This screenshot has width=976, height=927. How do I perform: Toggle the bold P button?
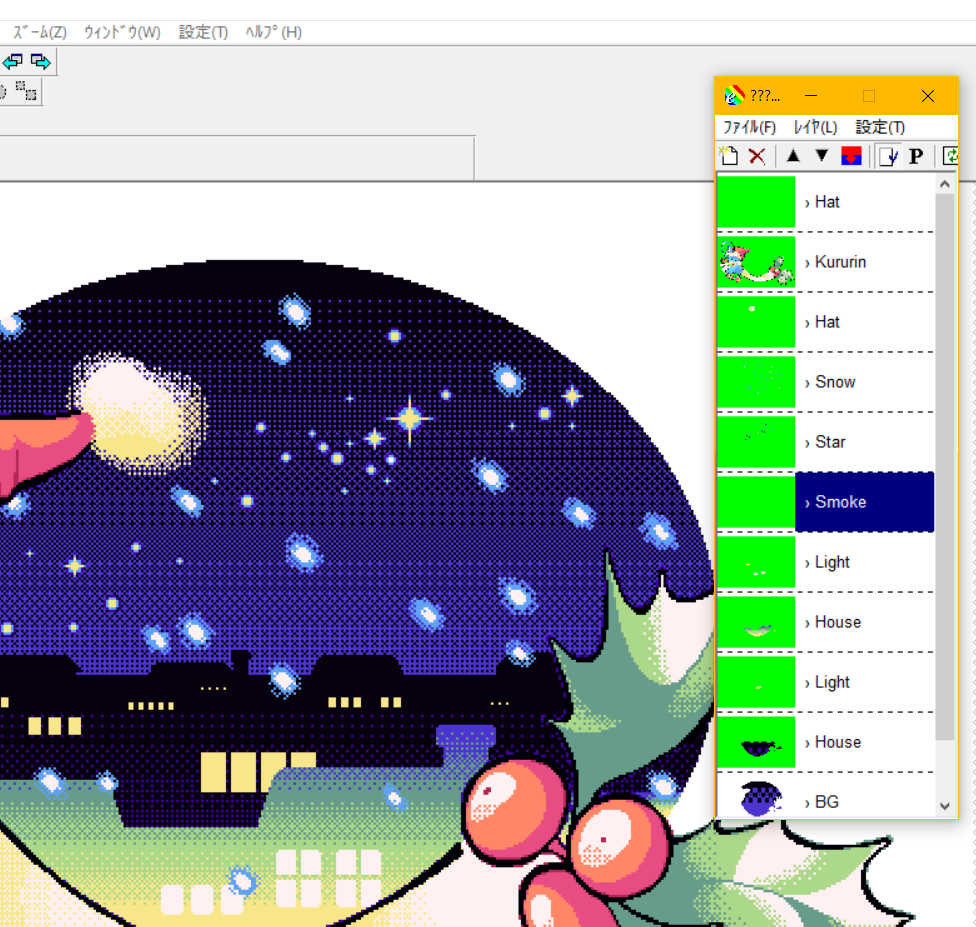916,156
